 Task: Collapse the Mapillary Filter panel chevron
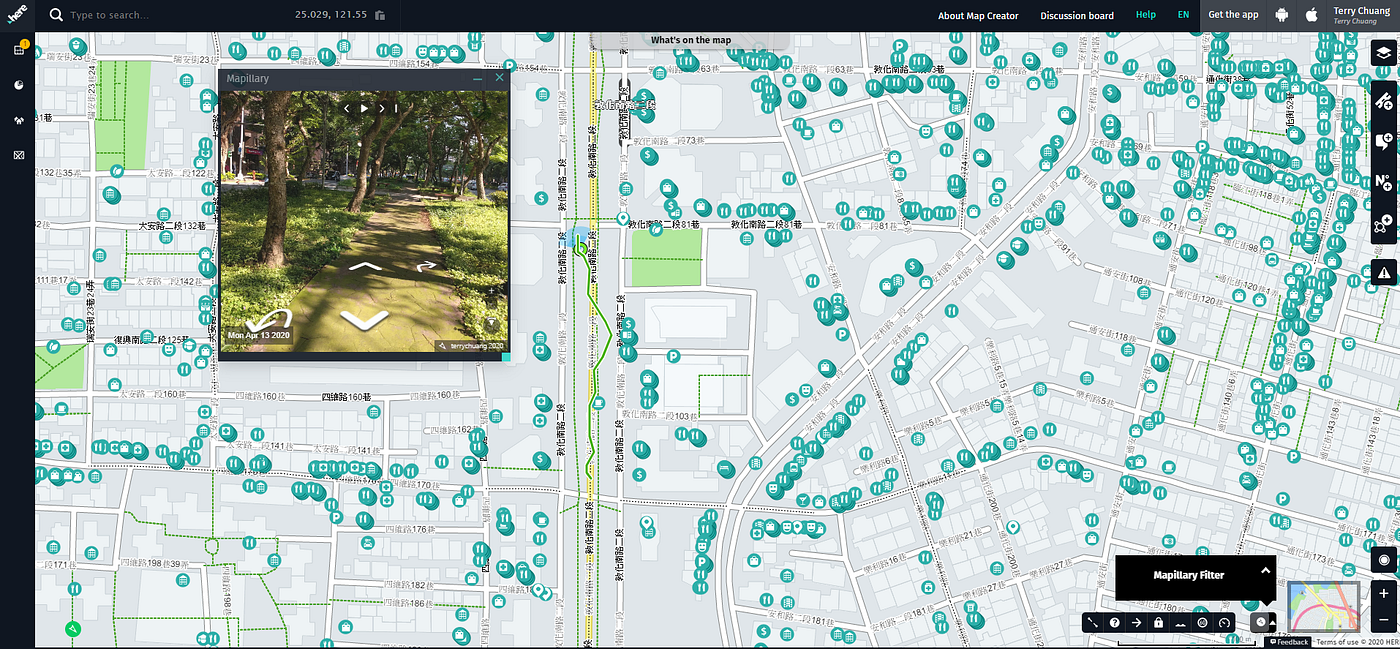click(x=1265, y=571)
